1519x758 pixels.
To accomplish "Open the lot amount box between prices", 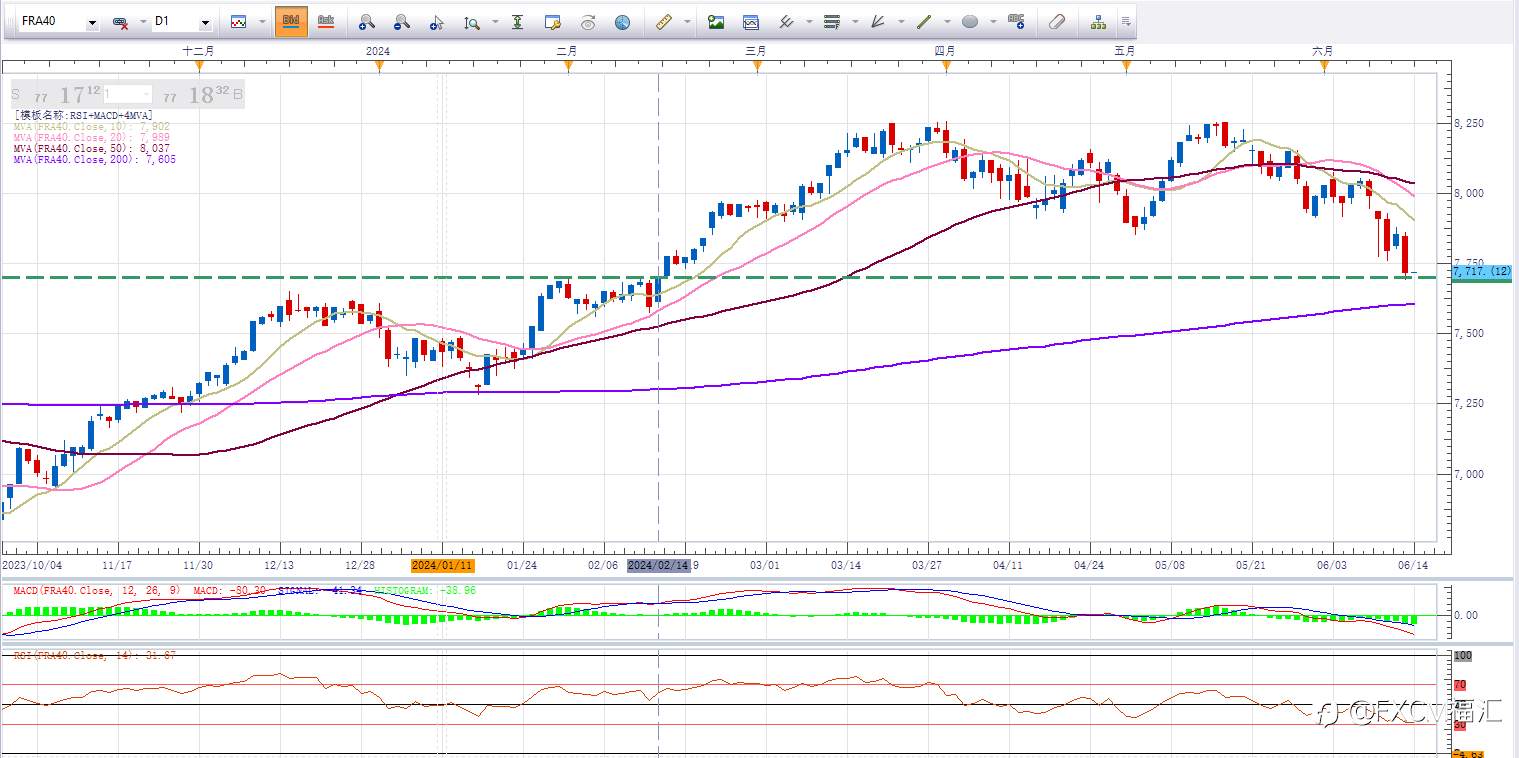I will 128,94.
